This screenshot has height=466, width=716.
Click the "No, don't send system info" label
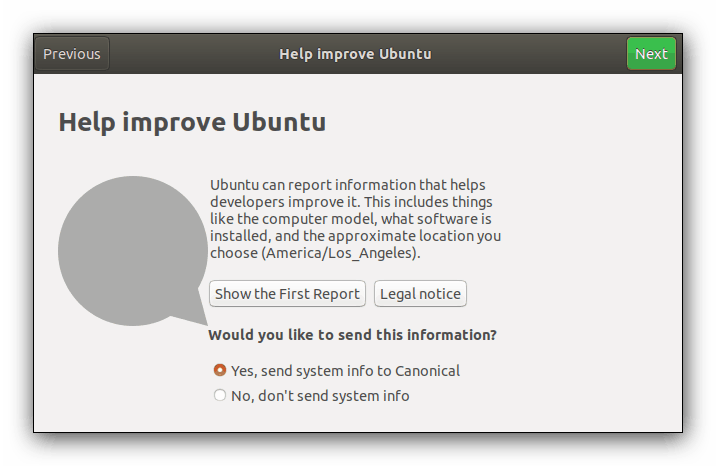coord(320,395)
